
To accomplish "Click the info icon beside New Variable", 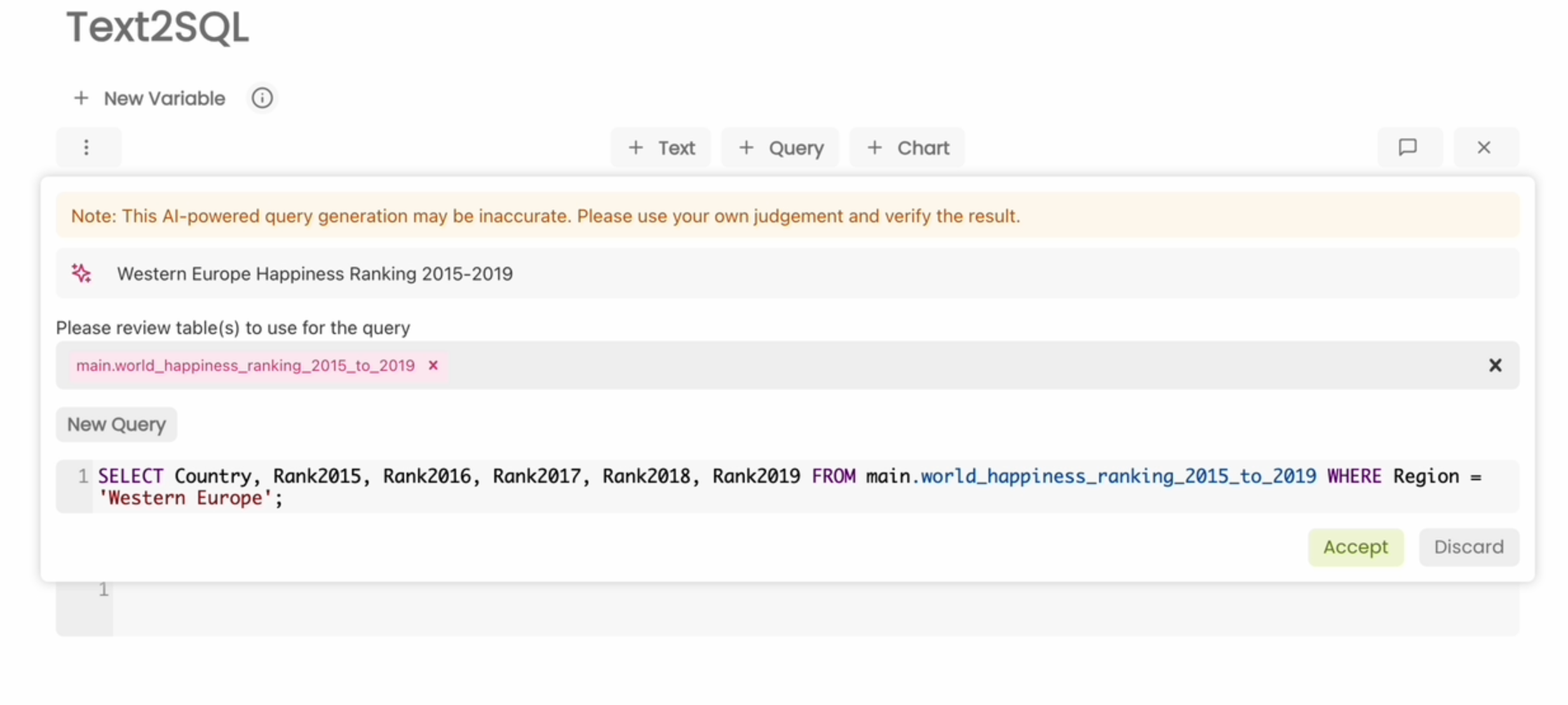I will [x=262, y=98].
